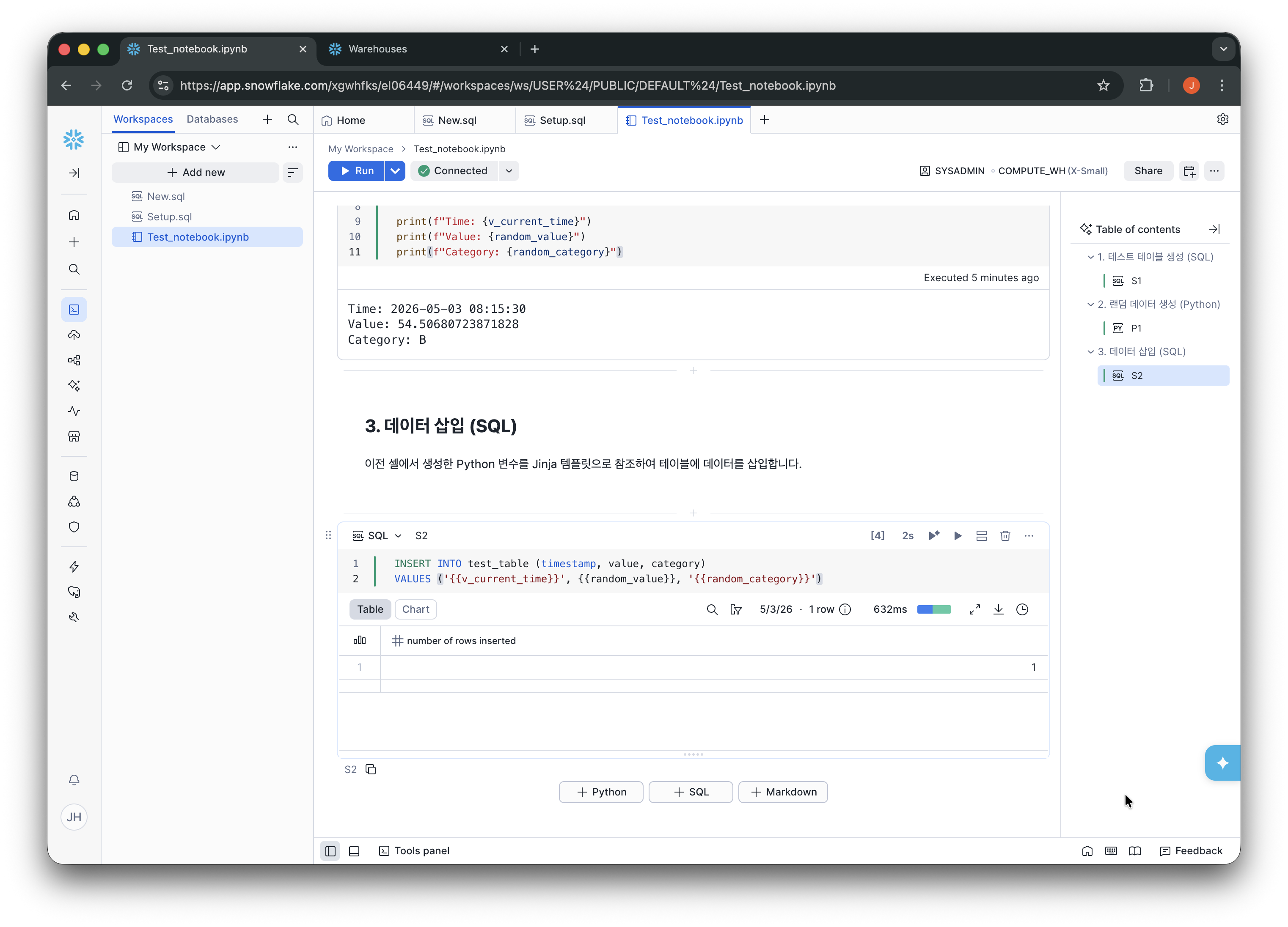Switch to the Databases tab
This screenshot has width=1288, height=927.
[x=212, y=119]
